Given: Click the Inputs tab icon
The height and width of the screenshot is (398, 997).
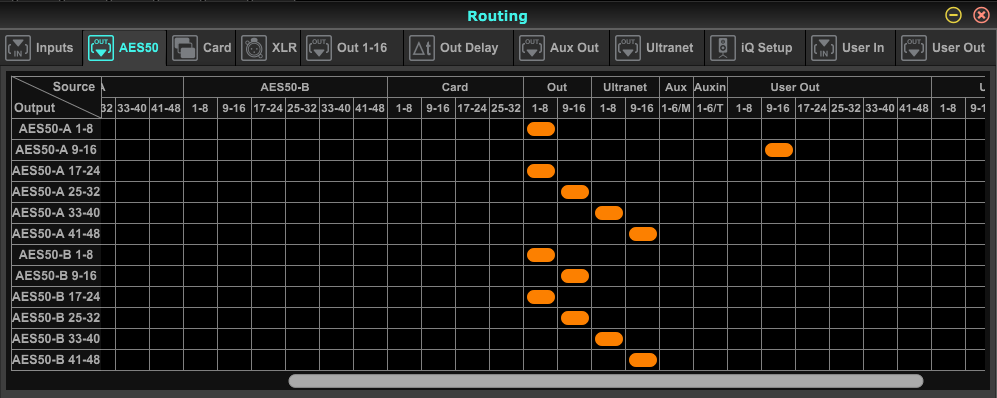Looking at the screenshot, I should point(18,48).
